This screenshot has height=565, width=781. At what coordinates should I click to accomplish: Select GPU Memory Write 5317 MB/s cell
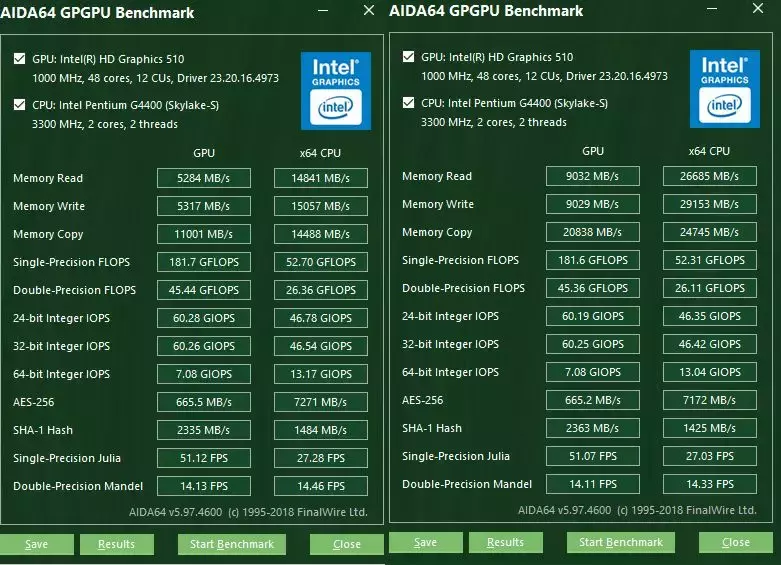point(204,206)
